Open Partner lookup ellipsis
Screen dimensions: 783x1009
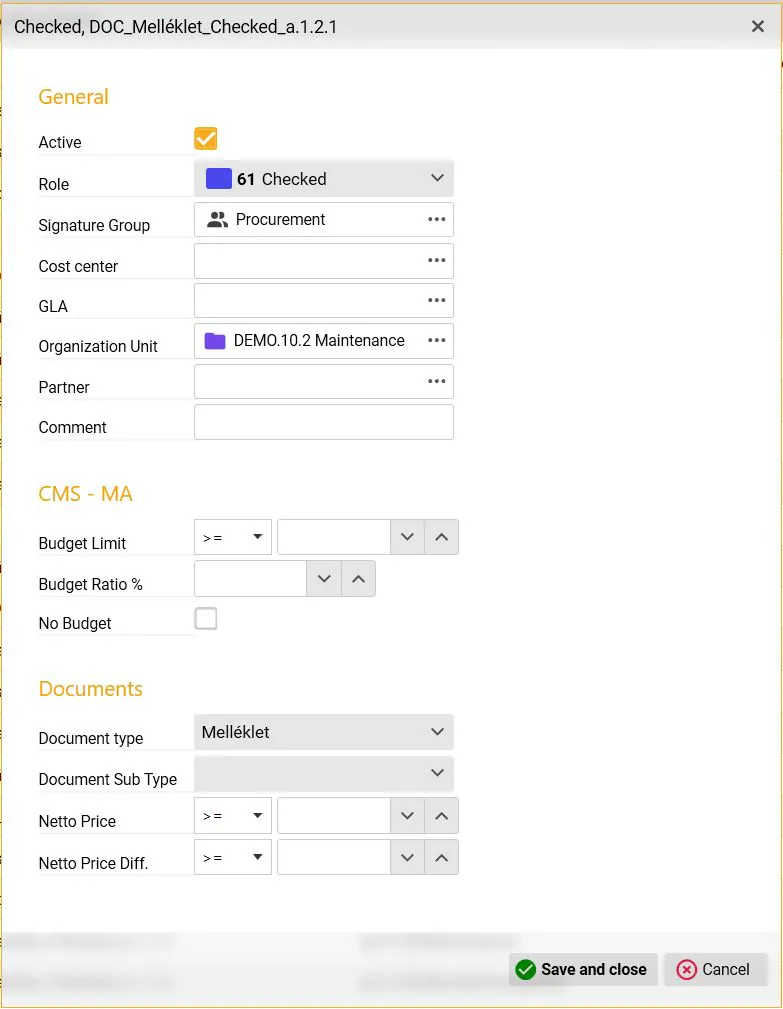coord(436,381)
